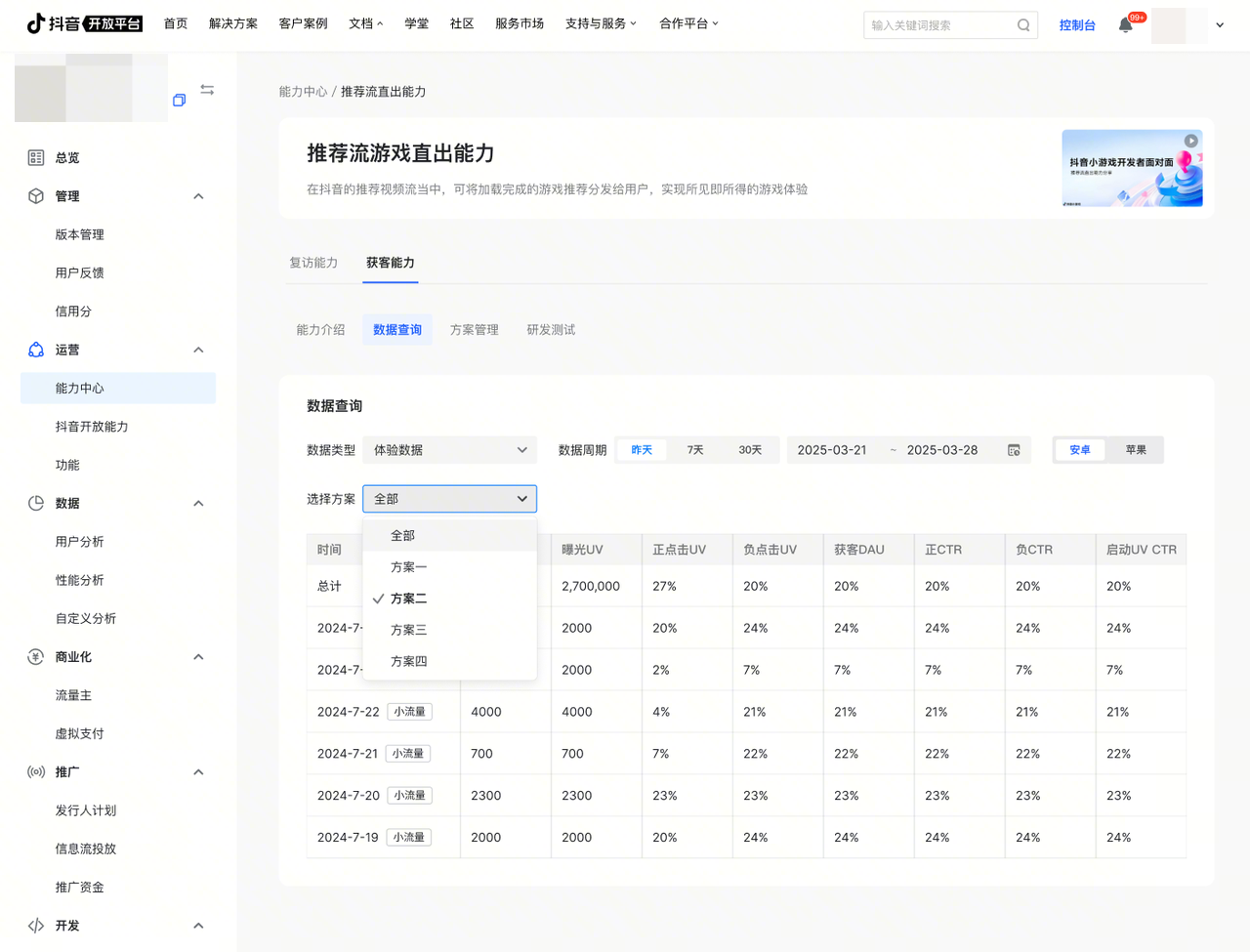
Task: Open the 方案管理 sub-tab
Action: point(474,330)
